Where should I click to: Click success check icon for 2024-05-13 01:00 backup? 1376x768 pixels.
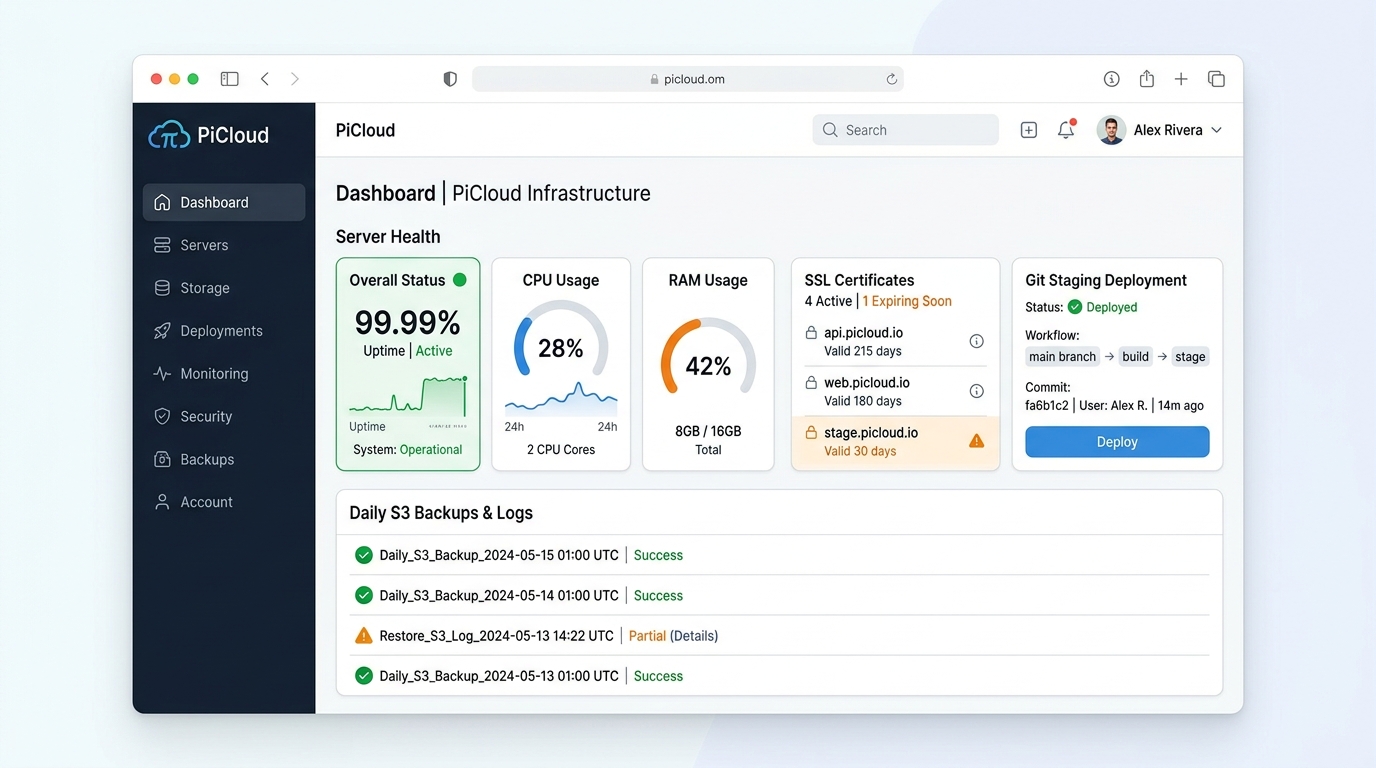pos(364,676)
